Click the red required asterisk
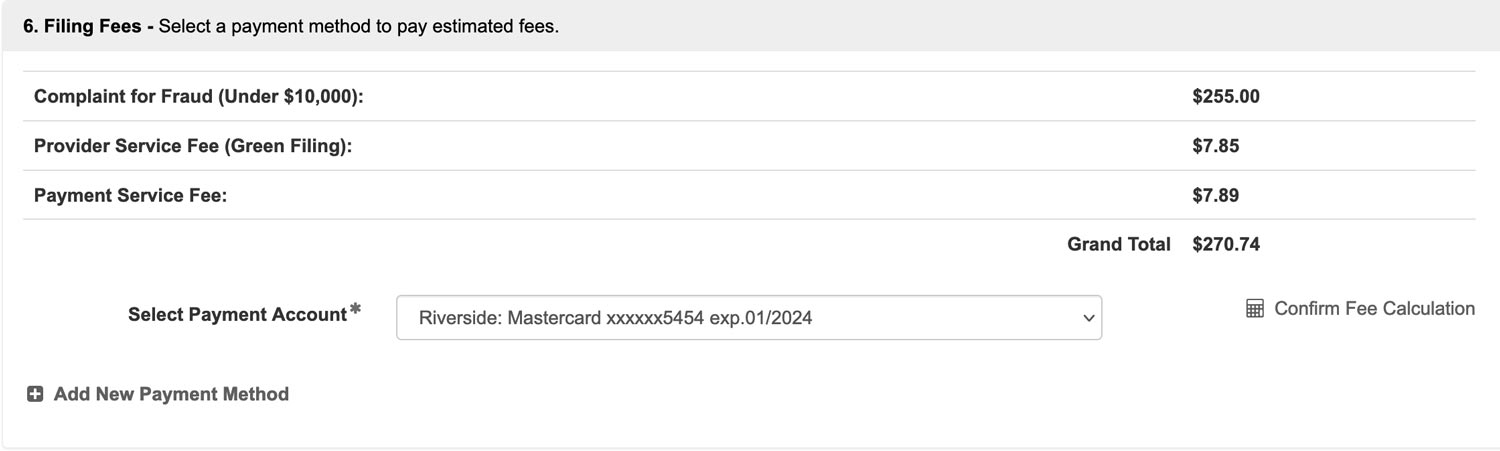The height and width of the screenshot is (451, 1500). tap(355, 311)
